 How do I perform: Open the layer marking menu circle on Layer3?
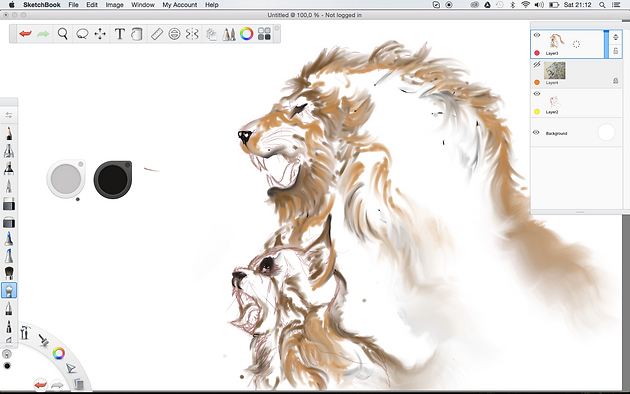[x=576, y=44]
